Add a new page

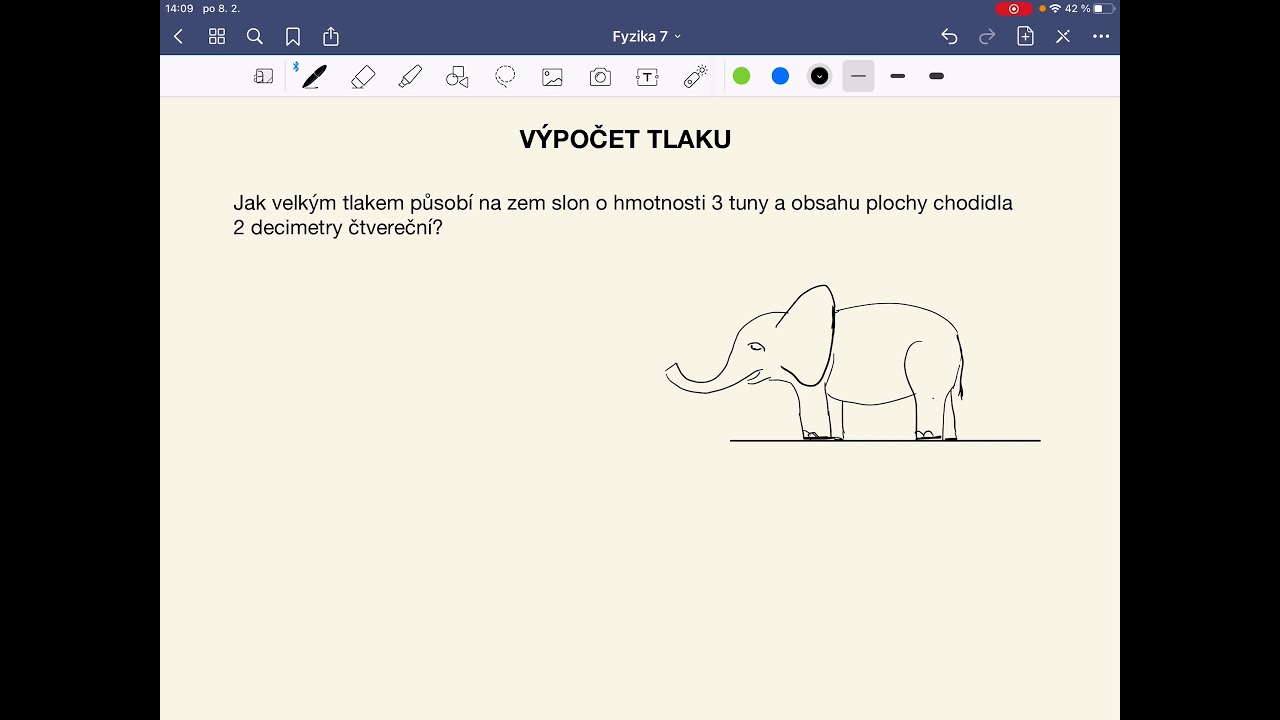[x=1025, y=36]
